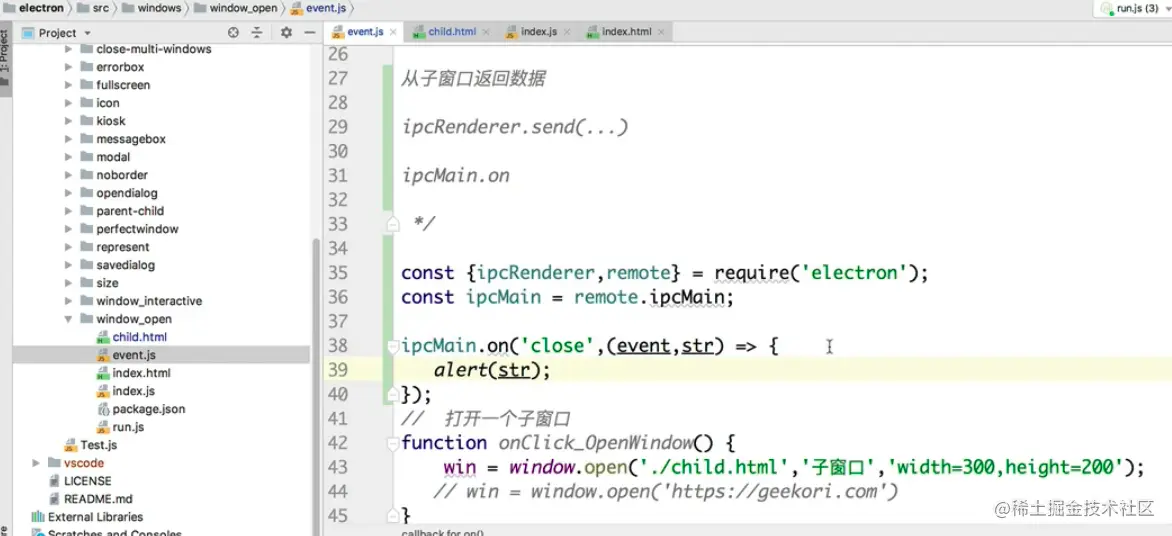Image resolution: width=1172 pixels, height=536 pixels.
Task: Select event.js in project tree
Action: pos(134,355)
